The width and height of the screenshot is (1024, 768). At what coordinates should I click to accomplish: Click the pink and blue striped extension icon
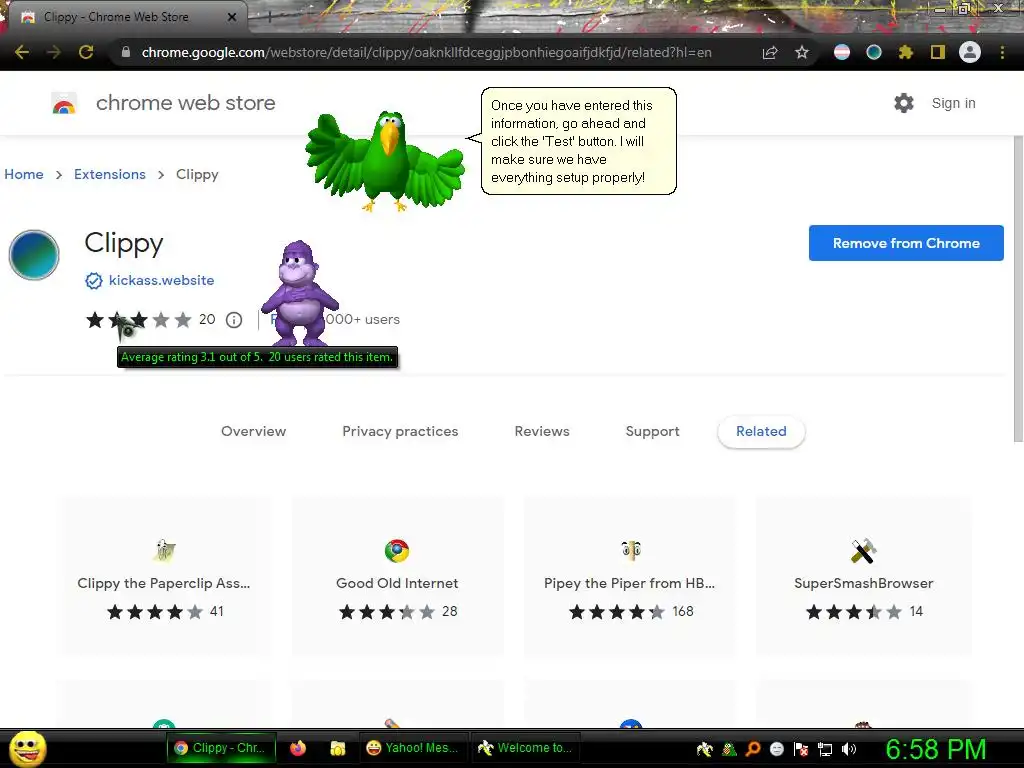click(842, 52)
